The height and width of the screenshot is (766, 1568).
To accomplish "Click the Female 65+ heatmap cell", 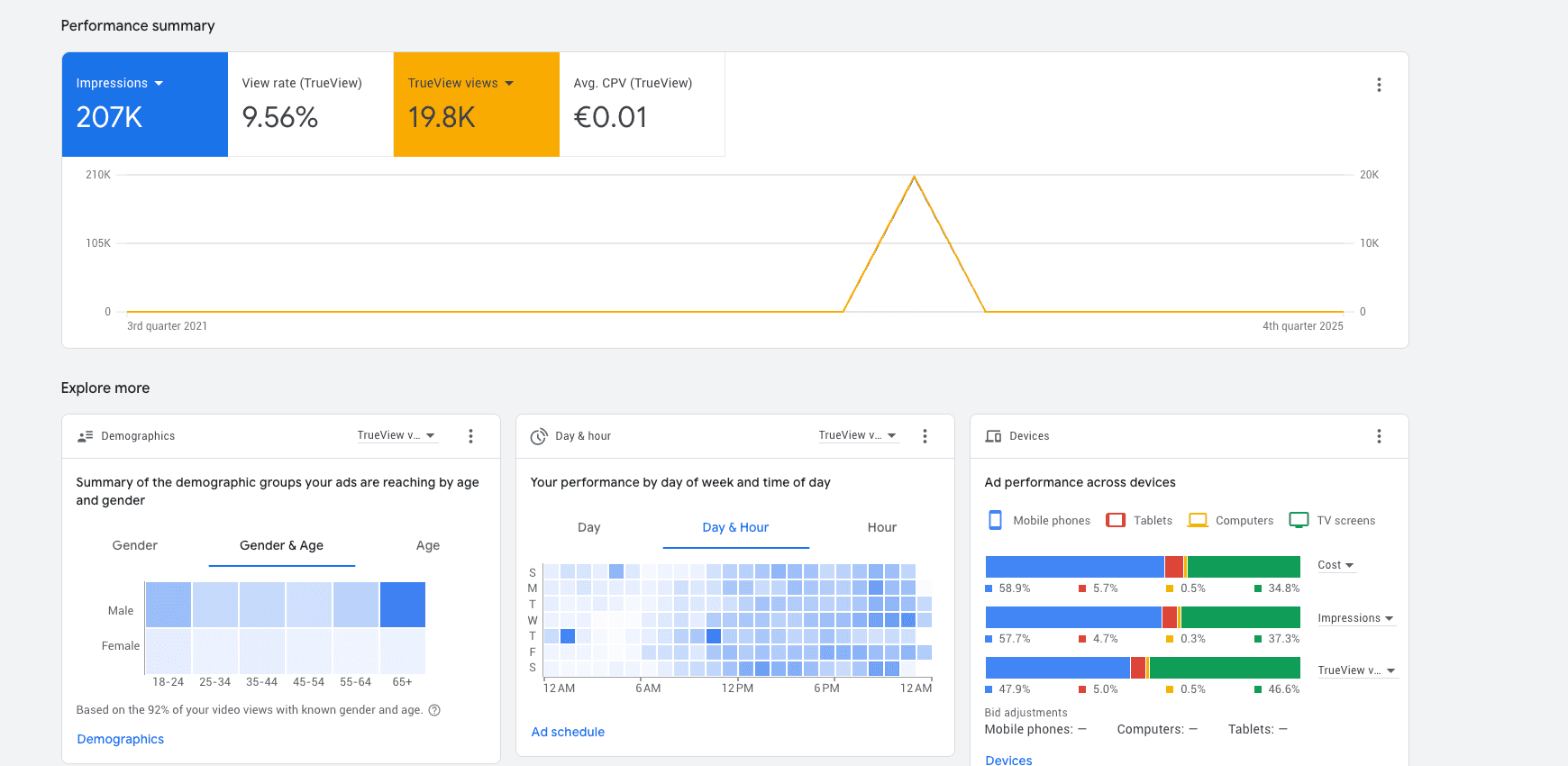I will 403,652.
